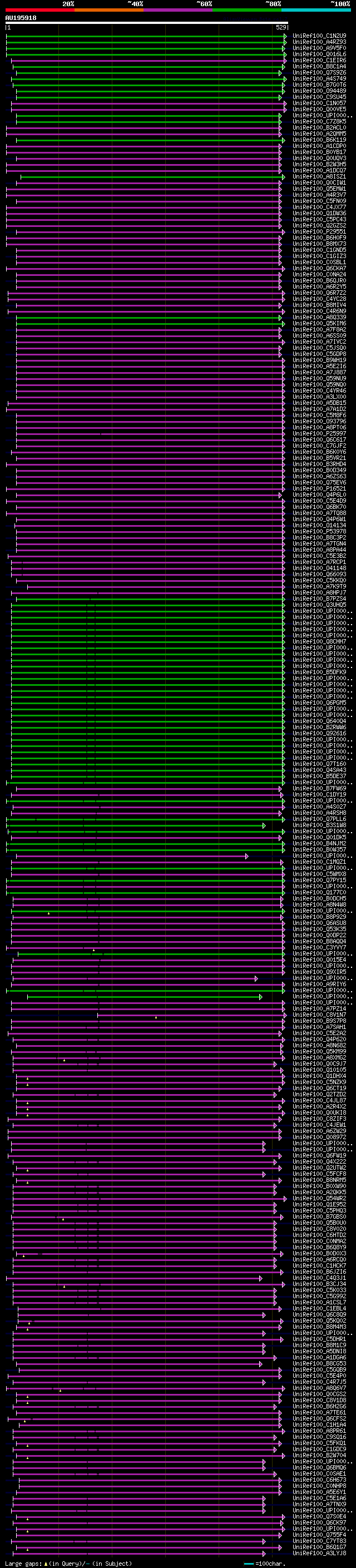Click the purple ~60% identity legend segment
The width and height of the screenshot is (356, 1568).
177,10
